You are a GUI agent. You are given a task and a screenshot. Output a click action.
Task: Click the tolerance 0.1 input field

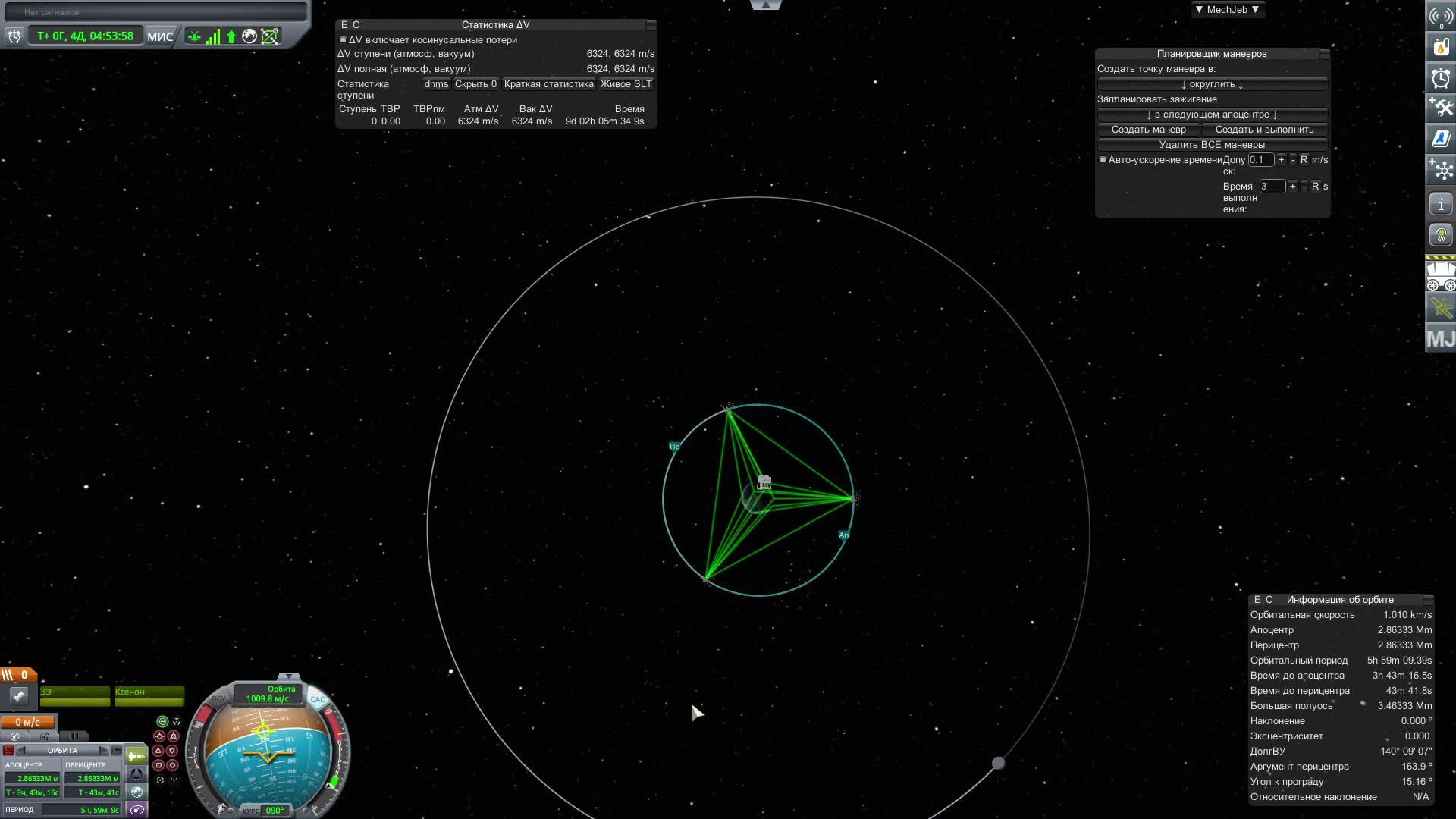click(1260, 160)
